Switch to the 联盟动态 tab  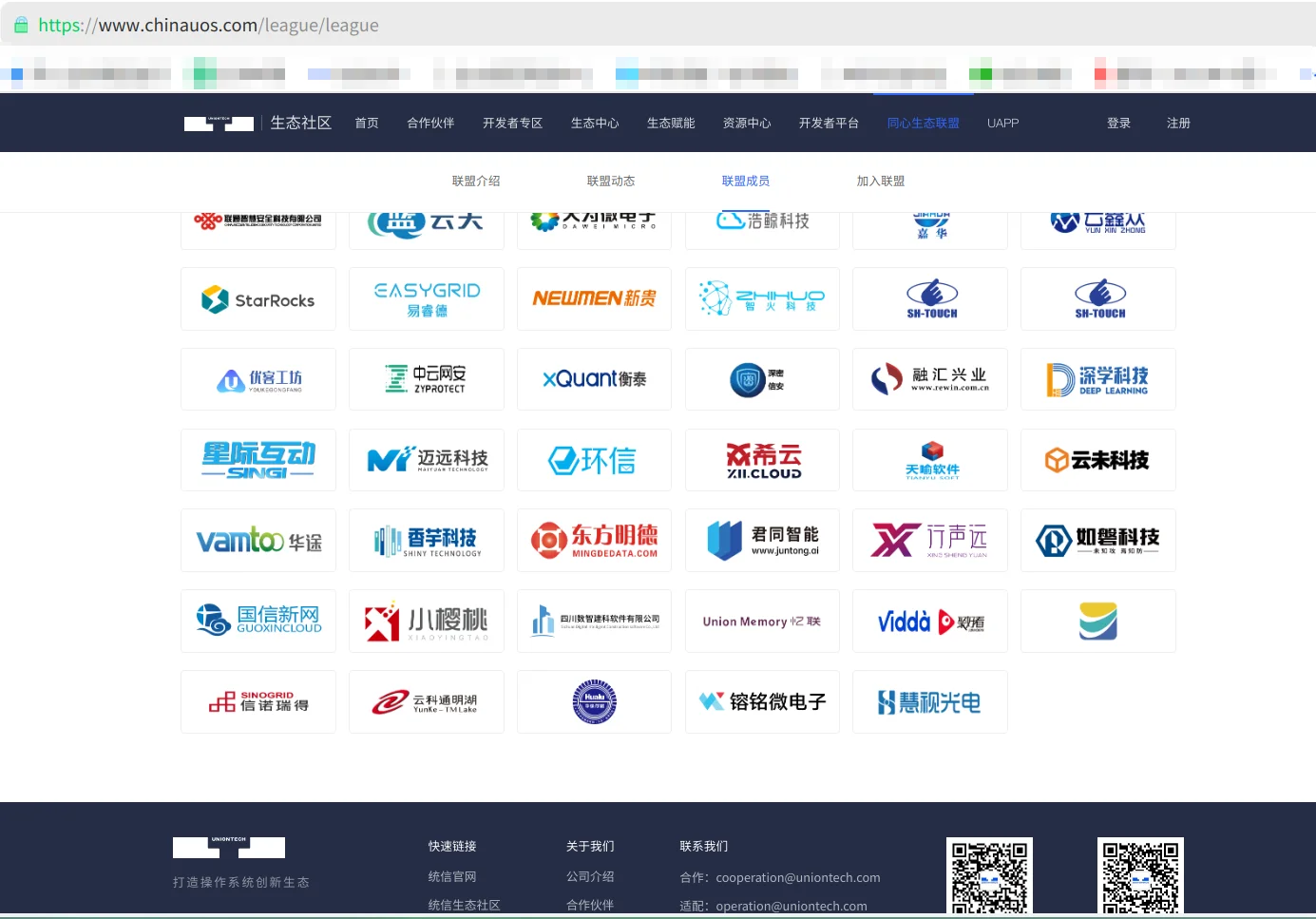(611, 181)
